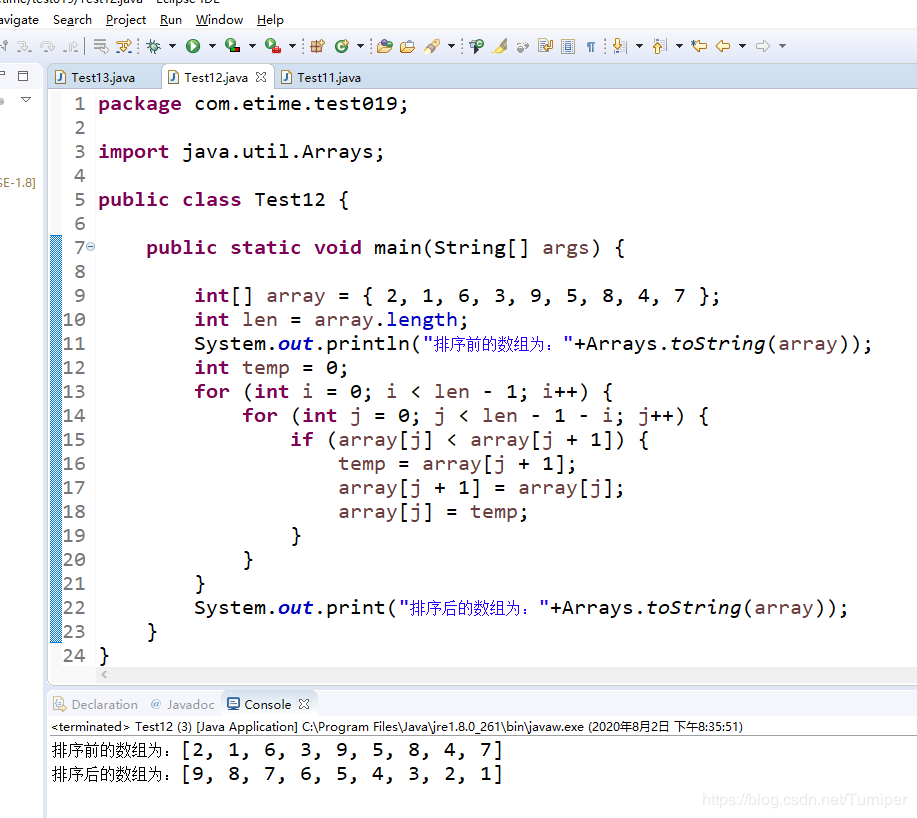Click the green Run button in the toolbar

pos(193,46)
